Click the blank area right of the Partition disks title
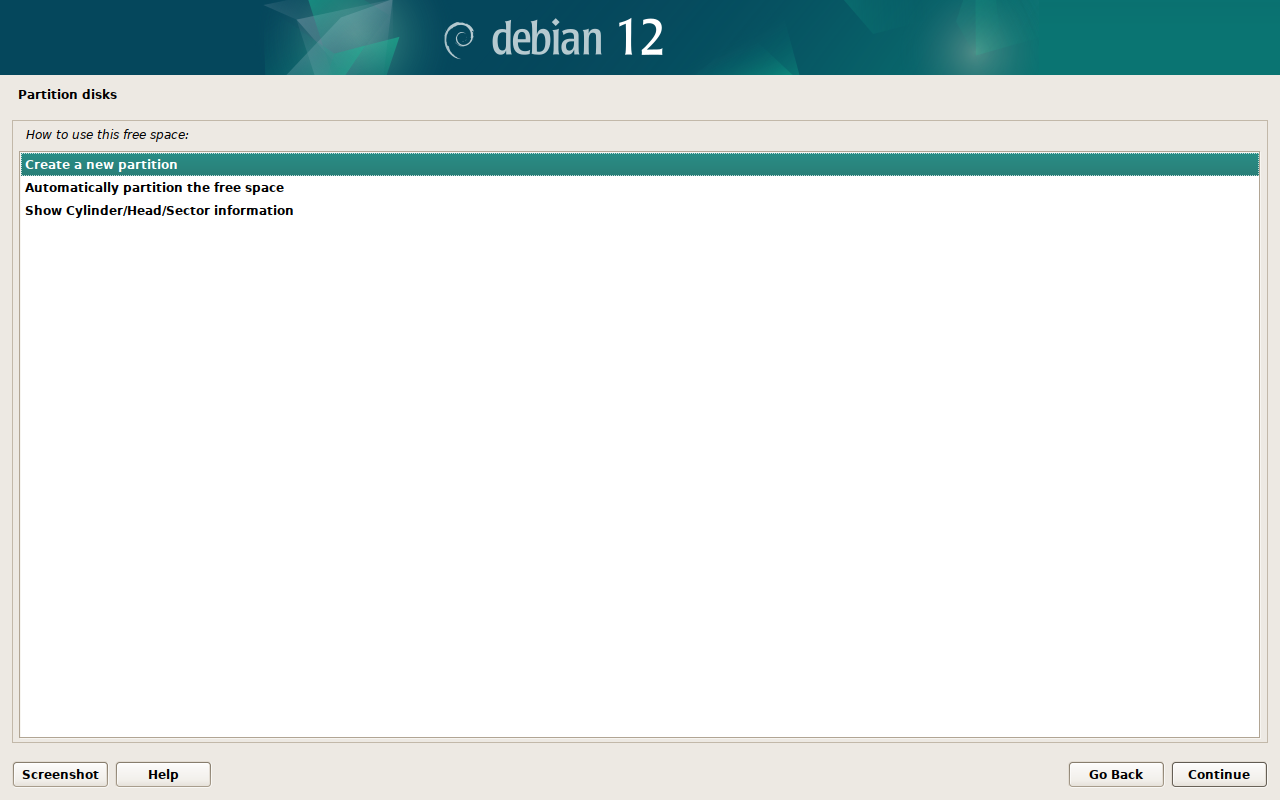Image resolution: width=1280 pixels, height=800 pixels. tap(700, 95)
